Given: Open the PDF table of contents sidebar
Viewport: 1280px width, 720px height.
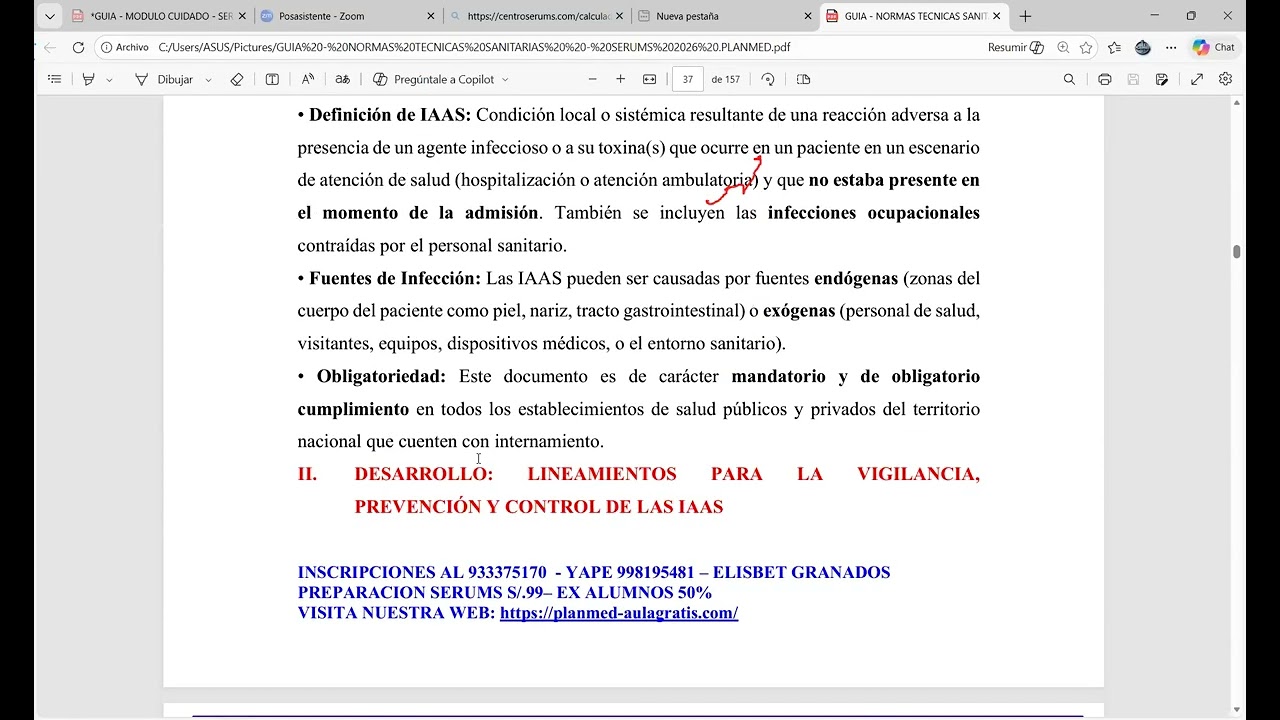Looking at the screenshot, I should coord(54,79).
